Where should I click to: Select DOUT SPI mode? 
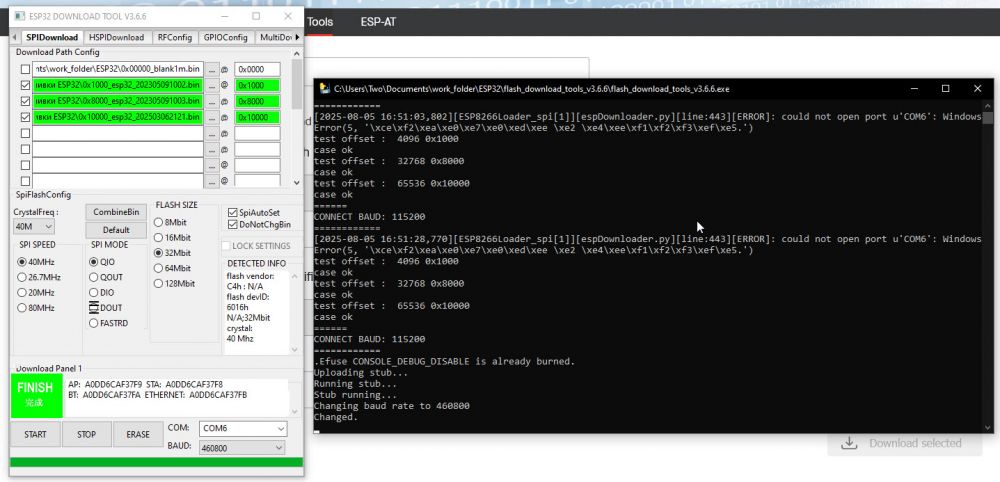click(x=94, y=308)
